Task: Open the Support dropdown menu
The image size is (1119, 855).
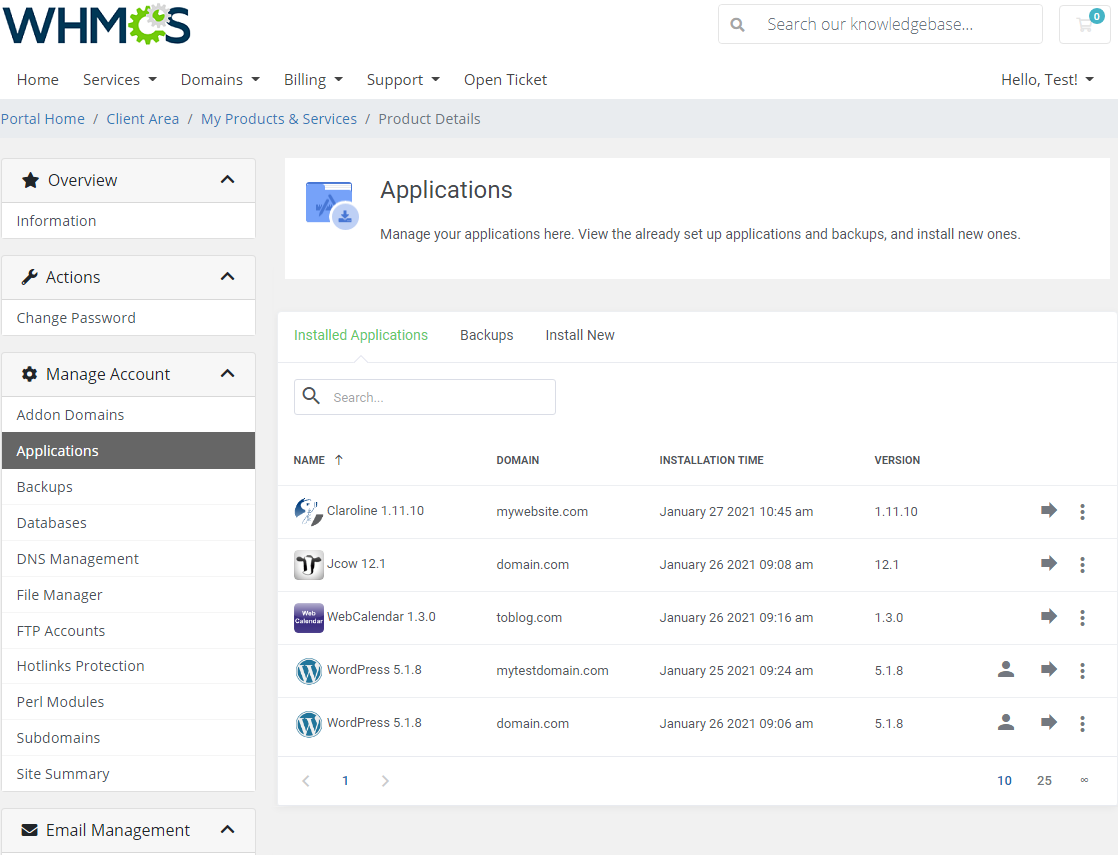Action: pyautogui.click(x=402, y=80)
